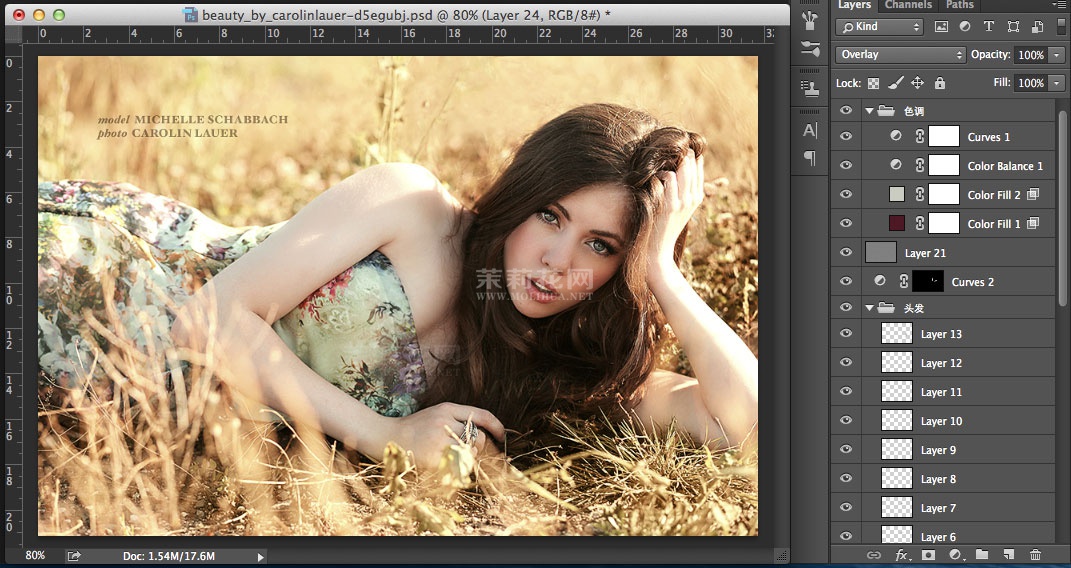
Task: Create a new layer icon
Action: tap(1008, 554)
